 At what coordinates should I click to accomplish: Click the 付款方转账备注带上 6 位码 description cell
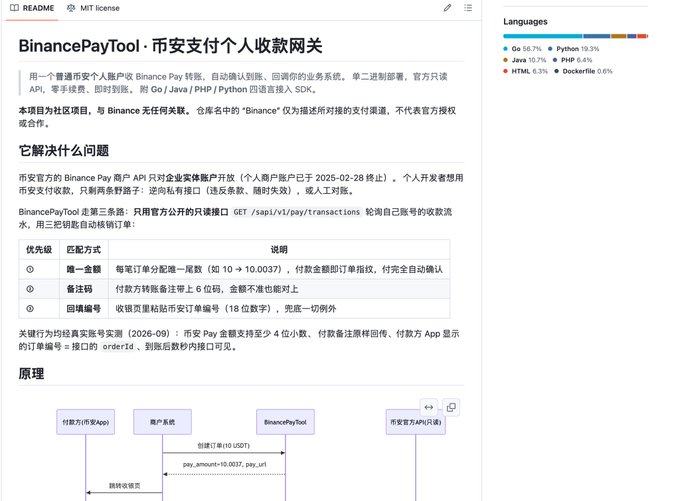pyautogui.click(x=279, y=289)
